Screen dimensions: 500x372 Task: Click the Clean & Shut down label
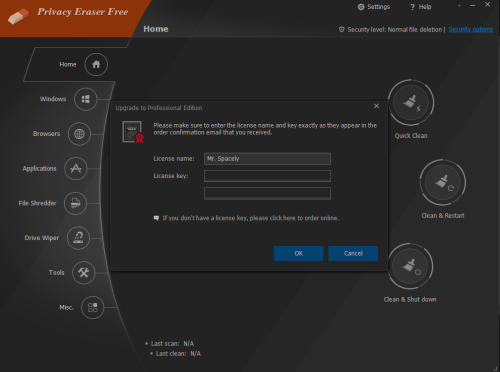[410, 299]
